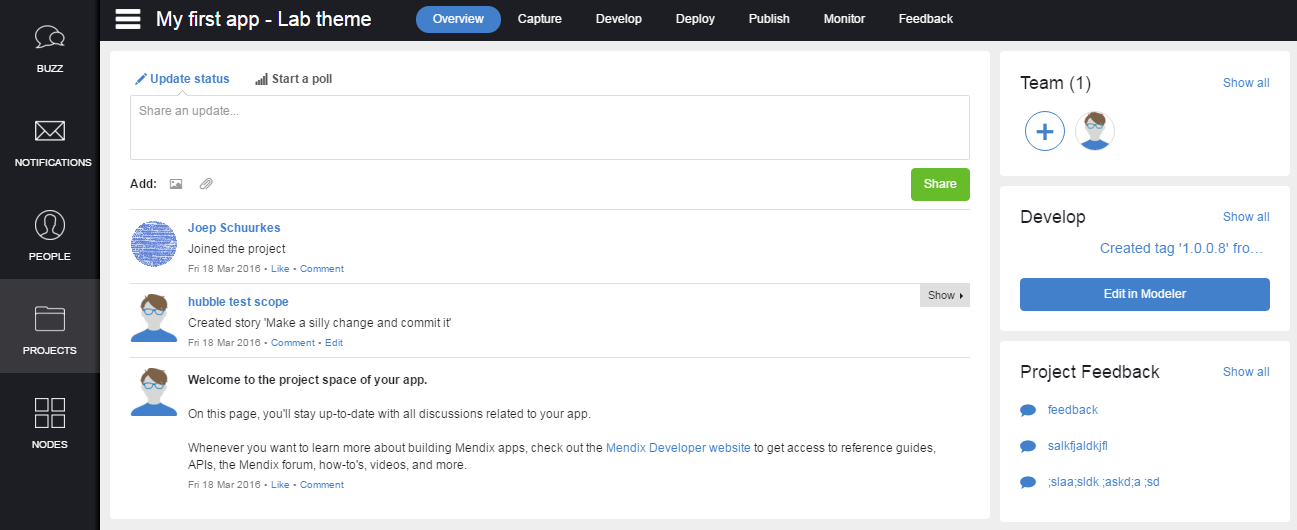Open Projects folder icon
This screenshot has width=1297, height=530.
click(49, 319)
